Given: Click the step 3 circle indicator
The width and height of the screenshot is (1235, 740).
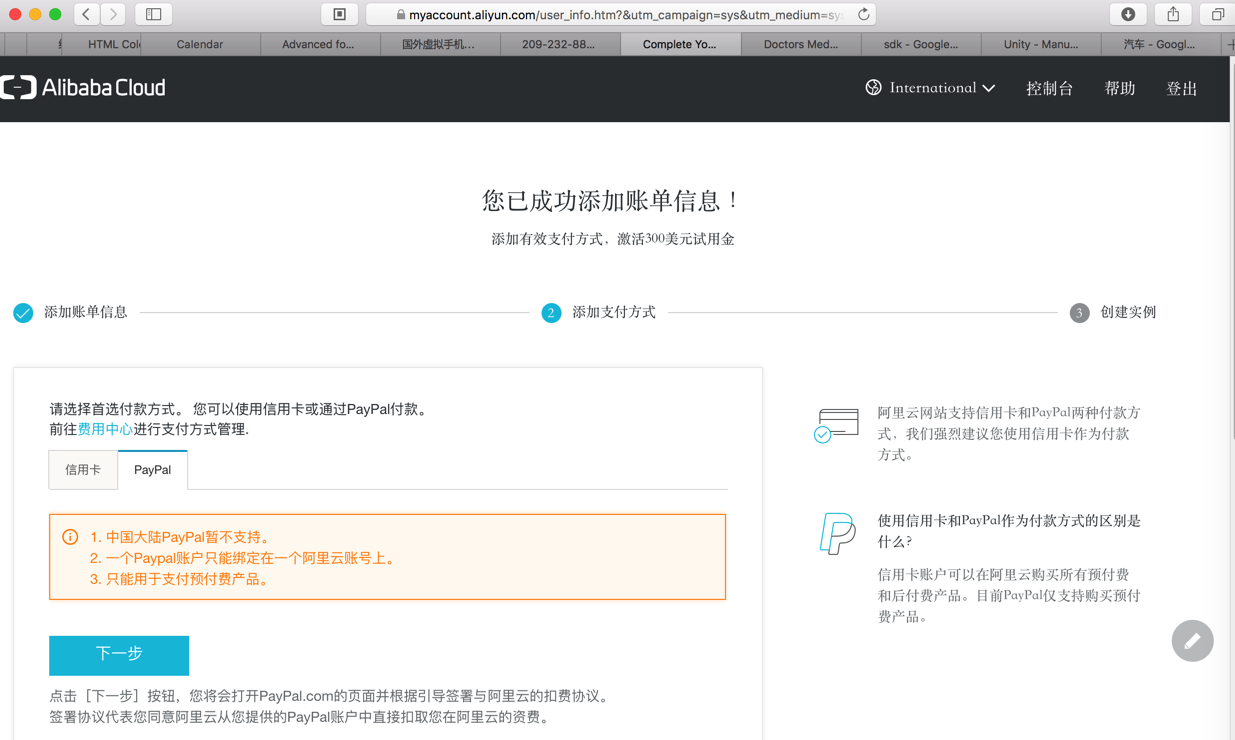Looking at the screenshot, I should 1079,313.
